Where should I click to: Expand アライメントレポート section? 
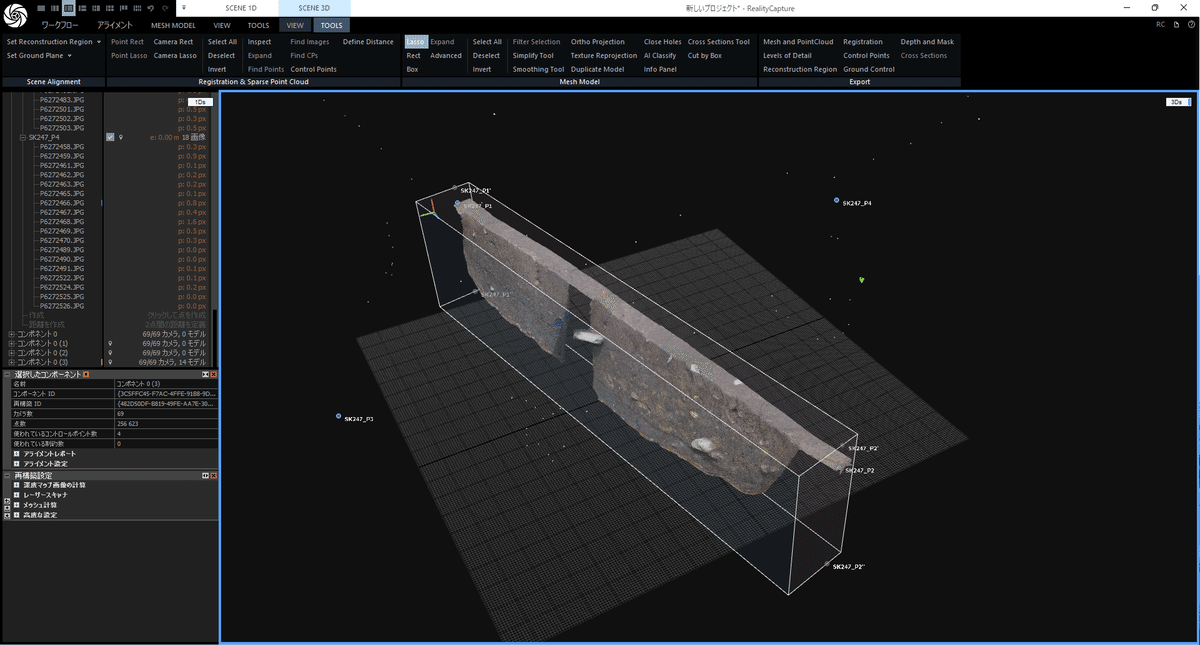(17, 454)
